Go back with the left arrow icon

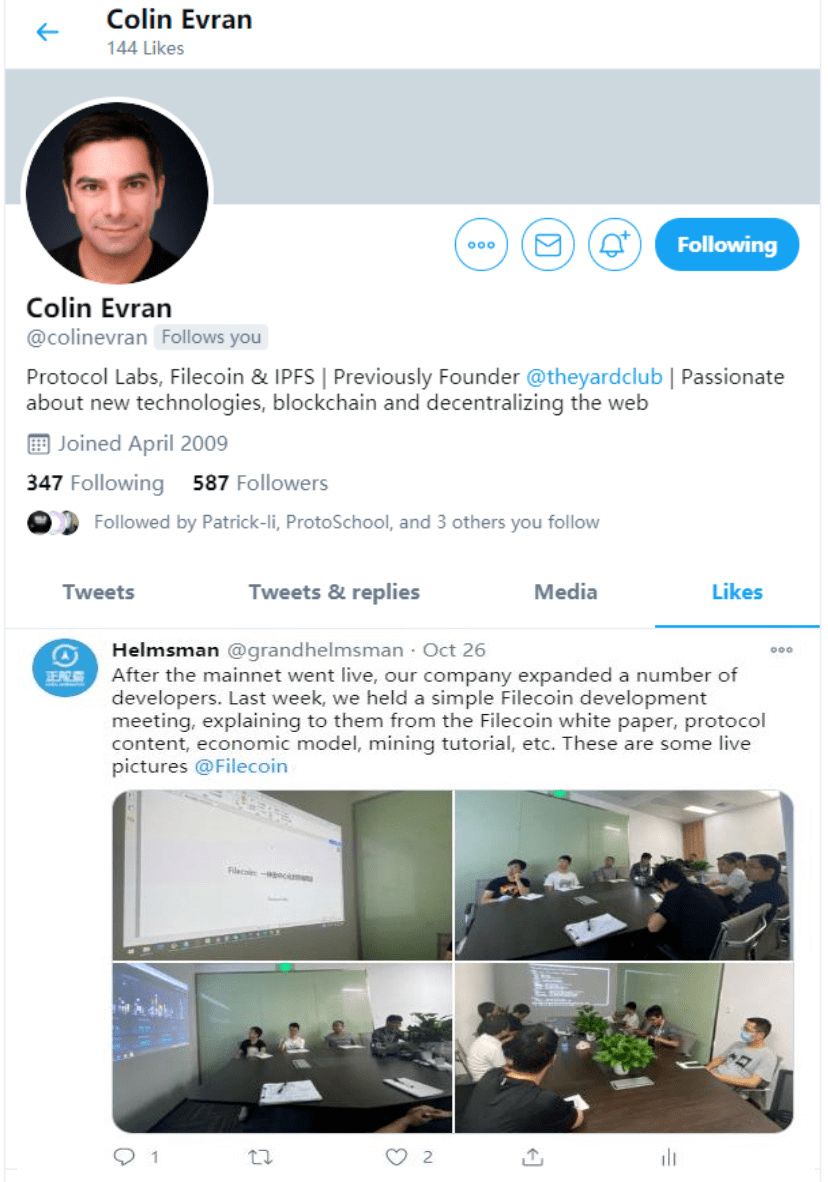coord(48,32)
